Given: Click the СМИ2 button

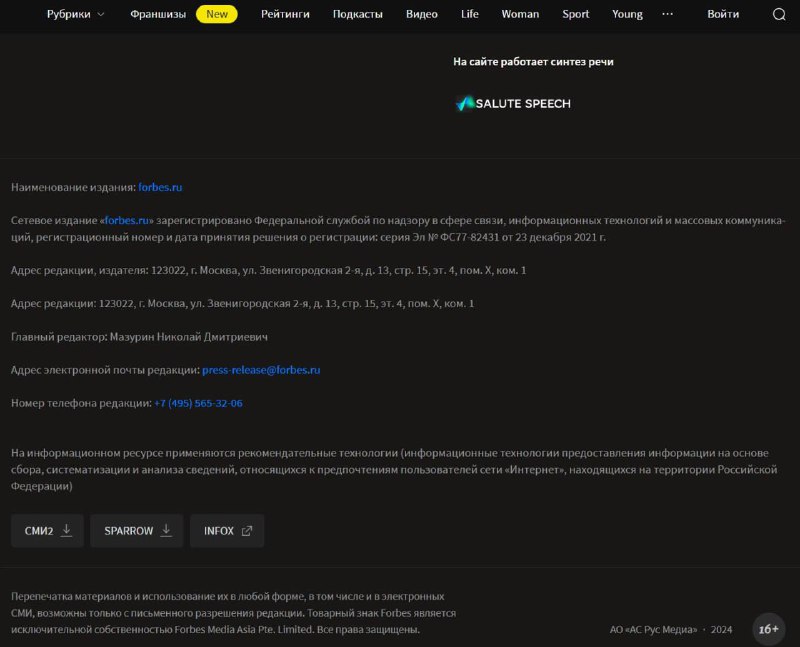Looking at the screenshot, I should coord(47,531).
